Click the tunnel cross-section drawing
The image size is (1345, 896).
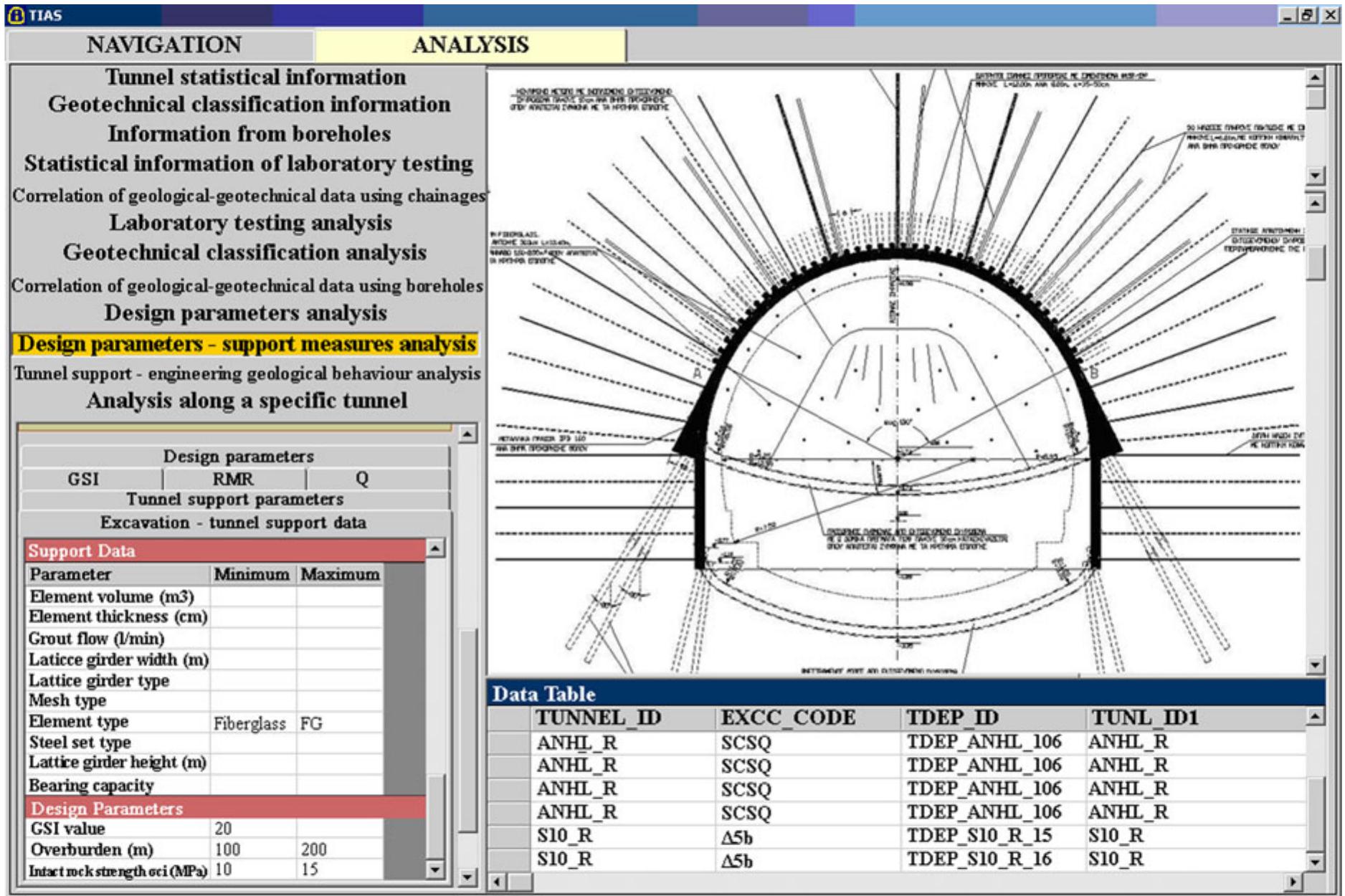pos(896,371)
